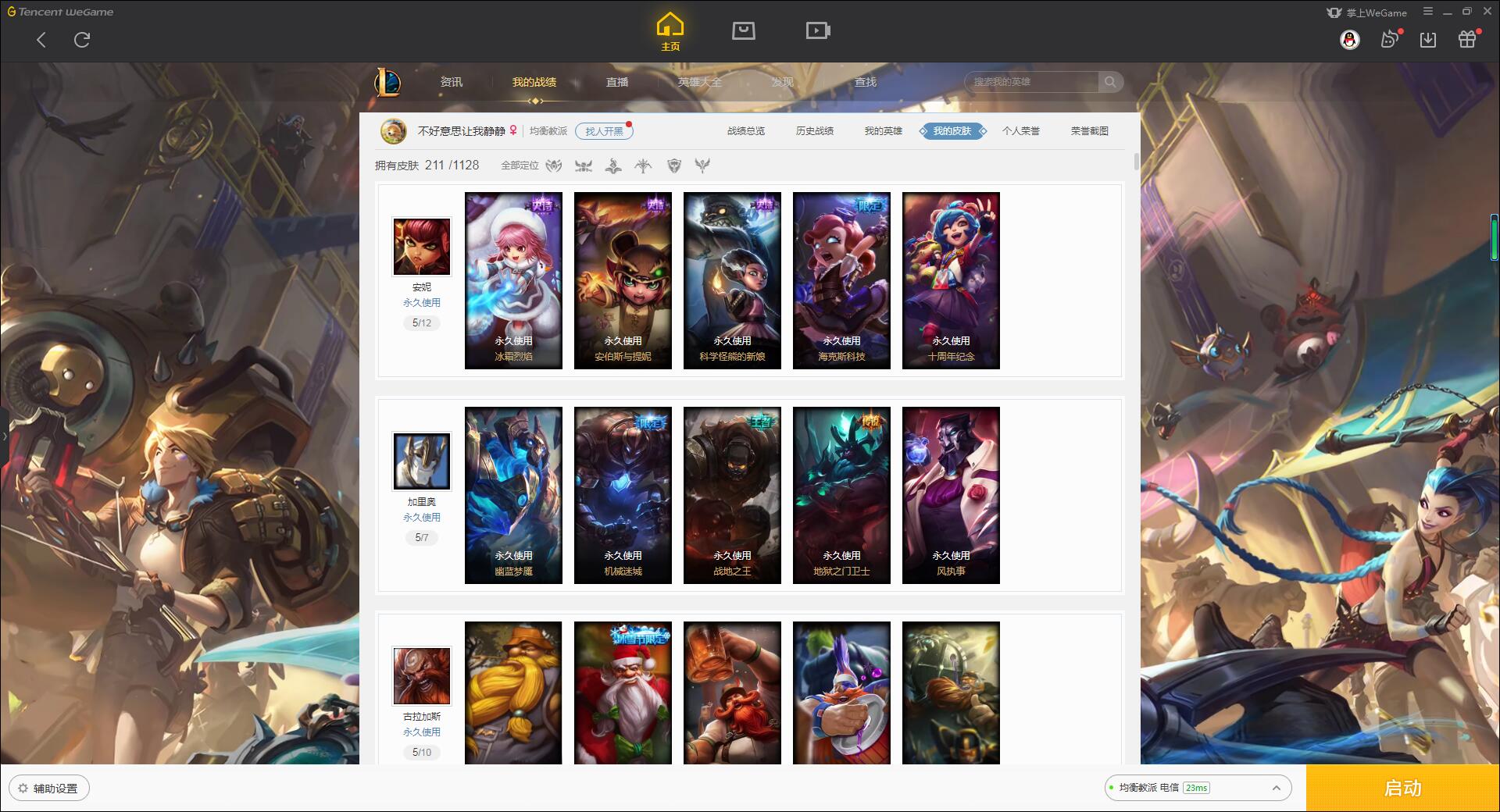
Task: Open the gift box rewards icon
Action: click(1467, 39)
